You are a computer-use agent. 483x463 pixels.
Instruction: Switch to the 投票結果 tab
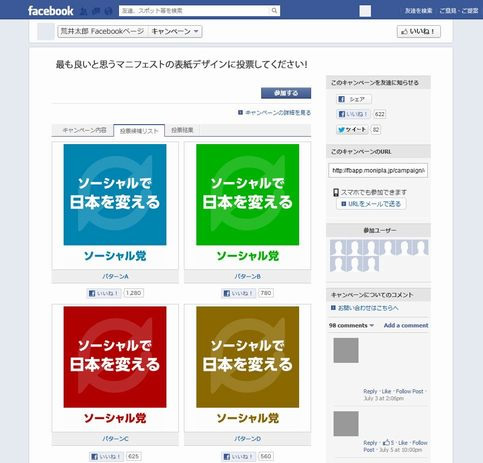[182, 130]
